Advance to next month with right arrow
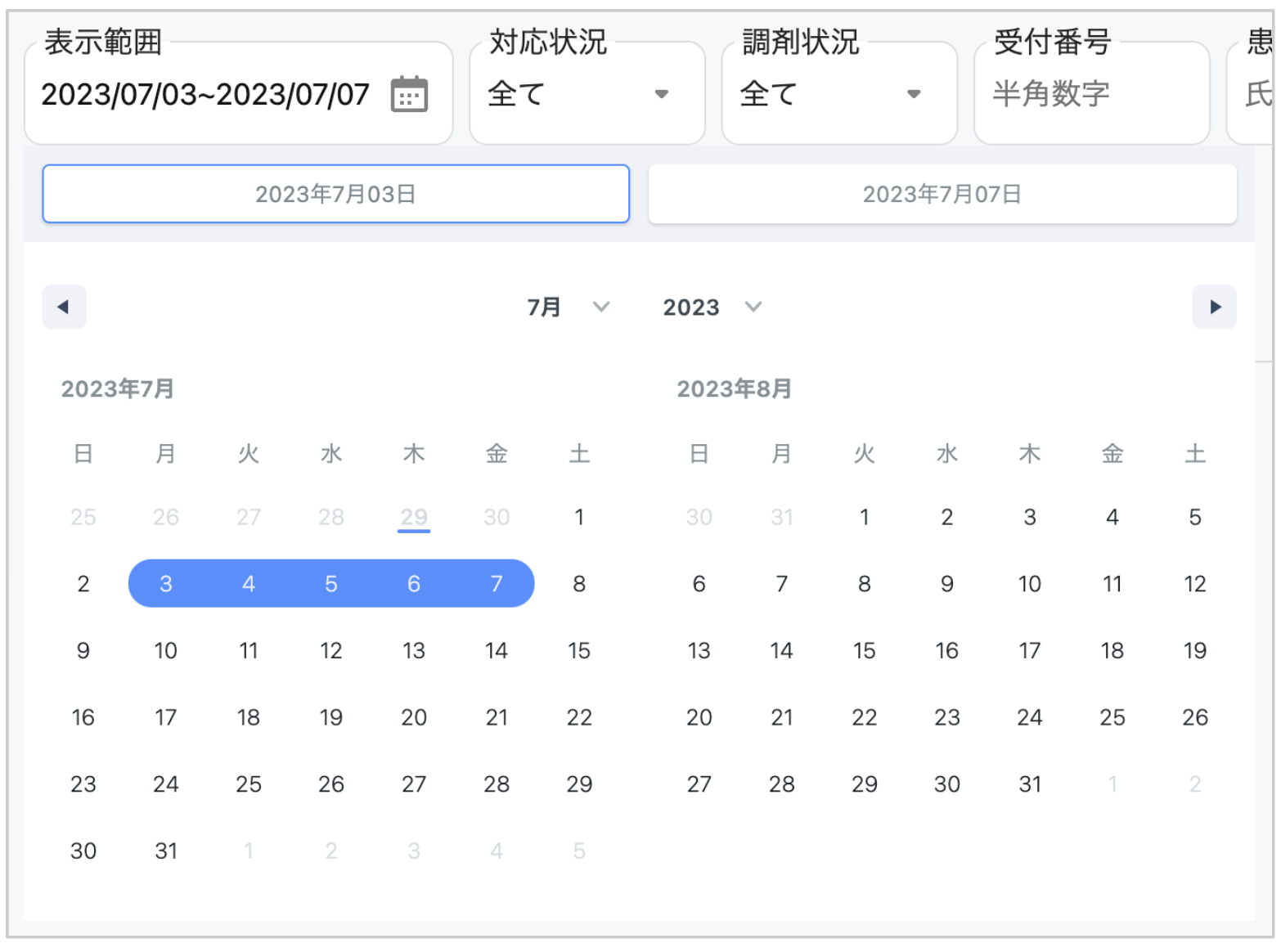Screen dimensions: 1281x952 [x=1214, y=307]
